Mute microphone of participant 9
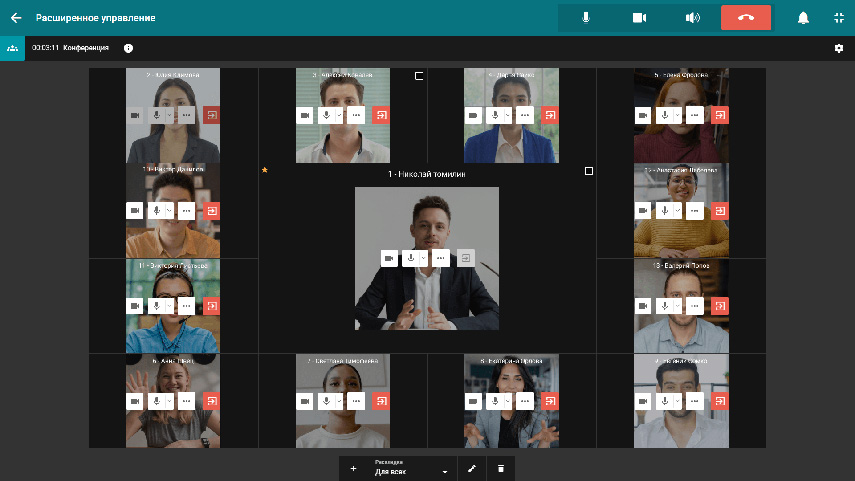Viewport: 855px width, 481px height. tap(664, 401)
